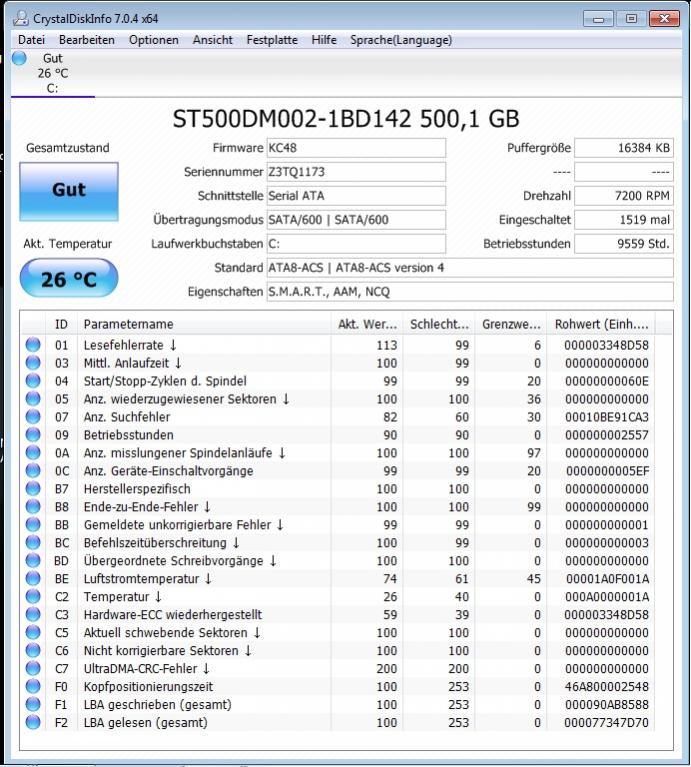Click status orb for LBA gelesen row

click(33, 722)
